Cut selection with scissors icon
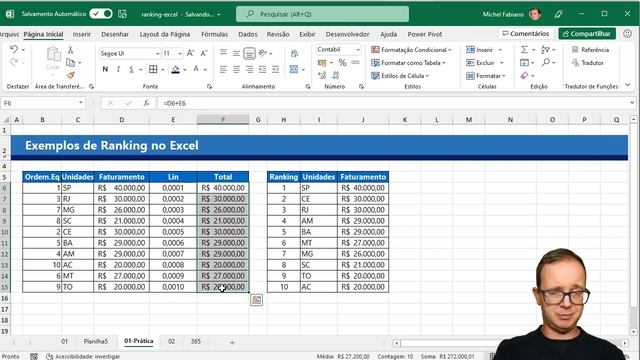 (70, 50)
